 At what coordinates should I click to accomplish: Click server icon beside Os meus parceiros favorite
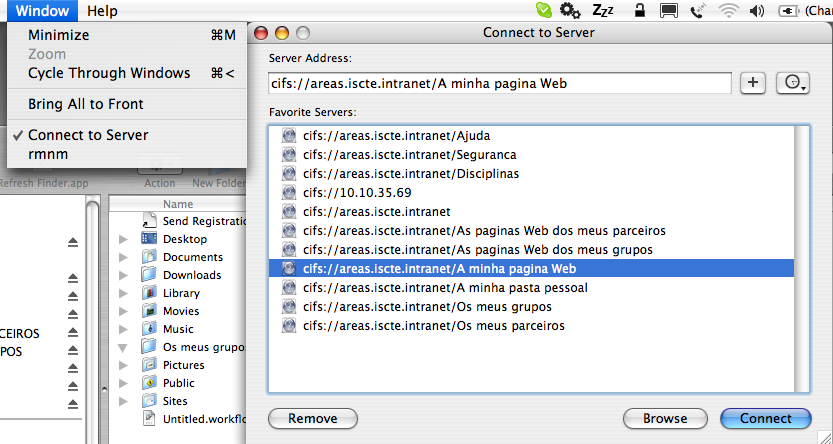click(x=288, y=326)
